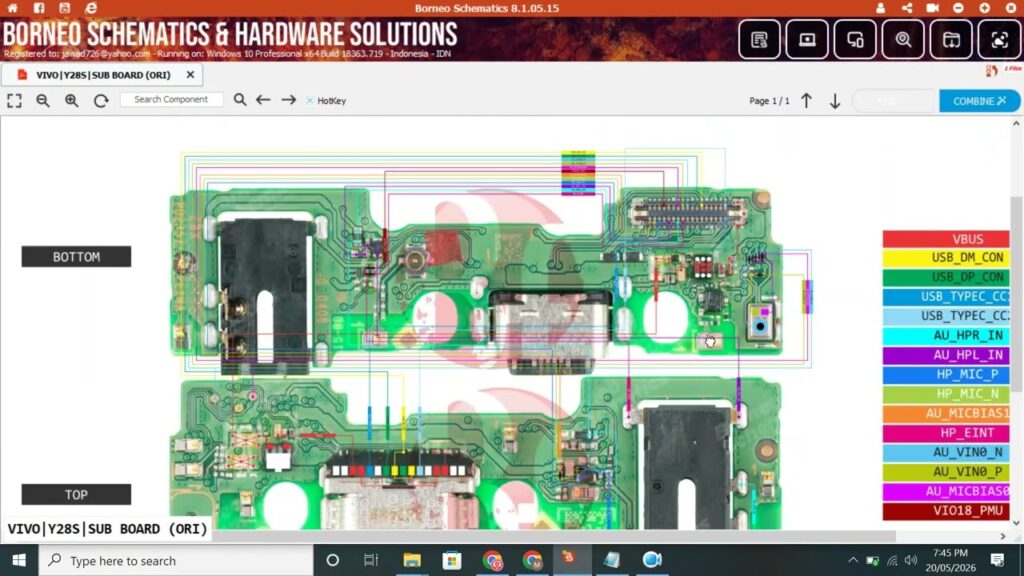Rotate the board view
The image size is (1024, 576).
(x=101, y=101)
